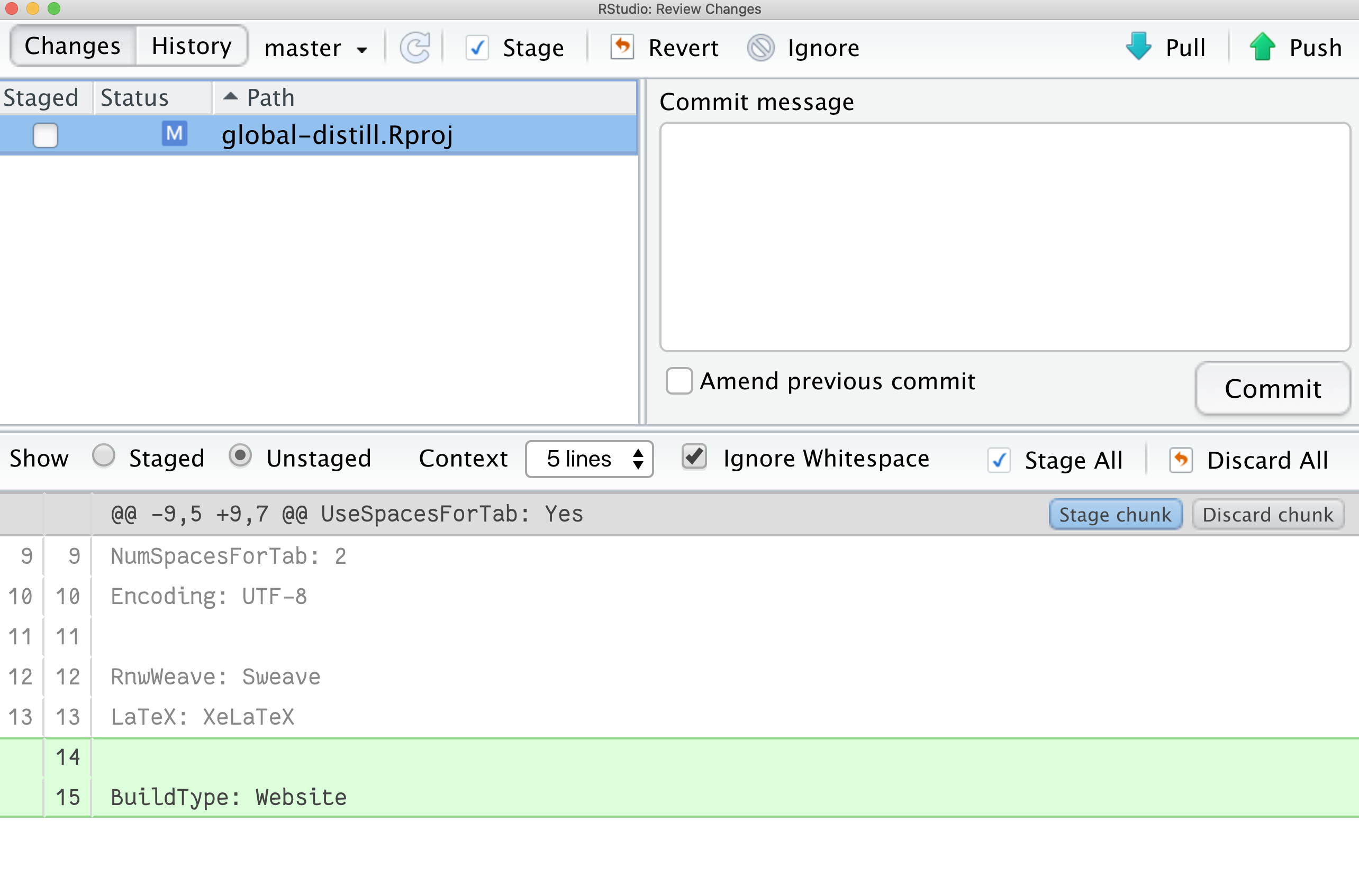Enable Amend previous commit checkbox
Image resolution: width=1359 pixels, height=896 pixels.
pyautogui.click(x=679, y=381)
